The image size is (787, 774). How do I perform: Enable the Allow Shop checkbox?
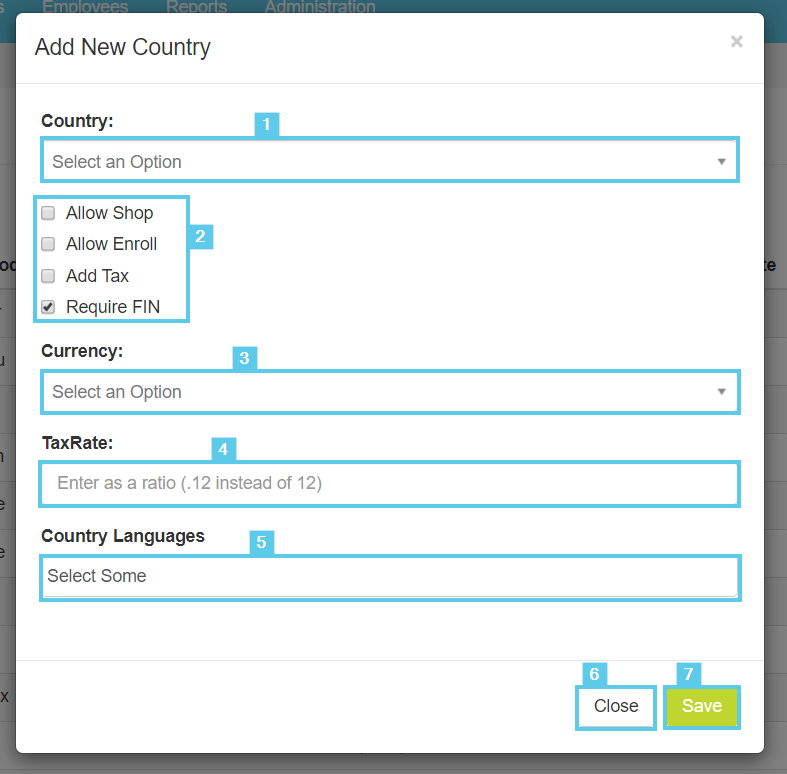coord(48,213)
